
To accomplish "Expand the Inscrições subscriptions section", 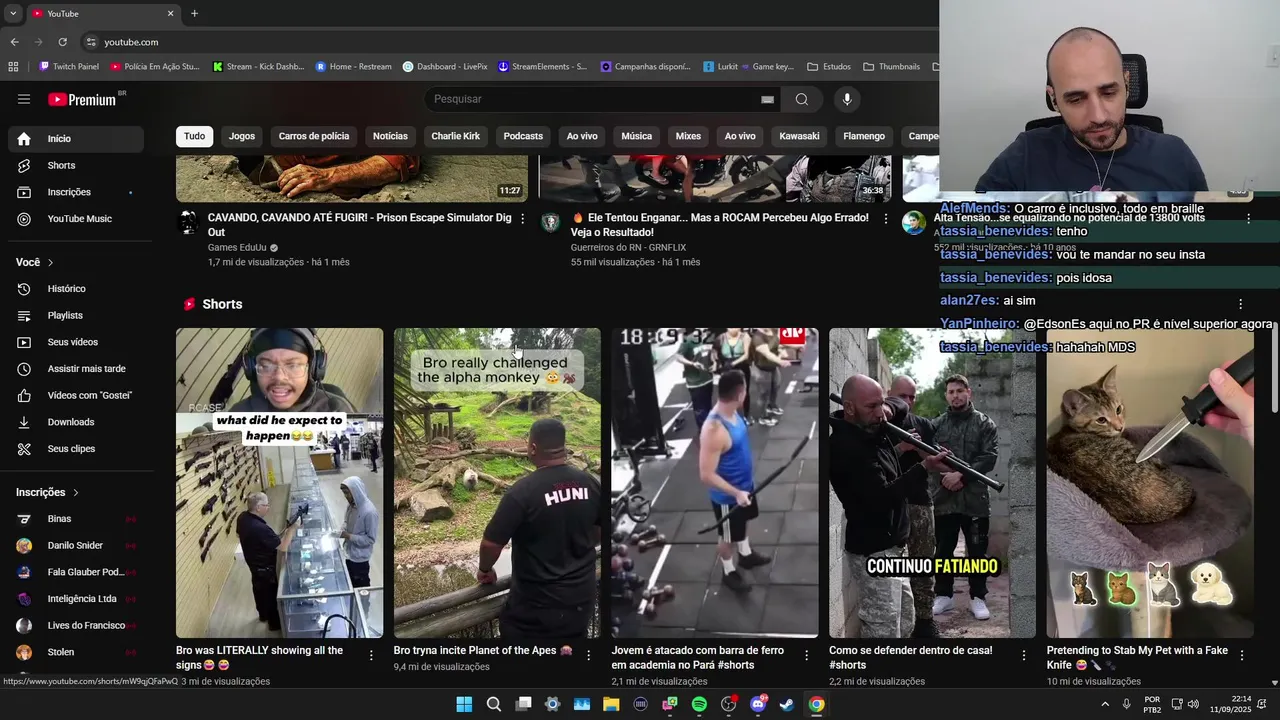I will [x=47, y=492].
